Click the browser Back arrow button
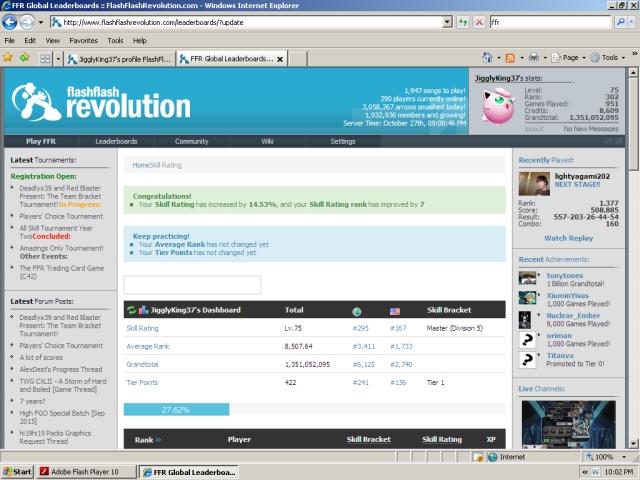The width and height of the screenshot is (640, 480). pyautogui.click(x=9, y=22)
